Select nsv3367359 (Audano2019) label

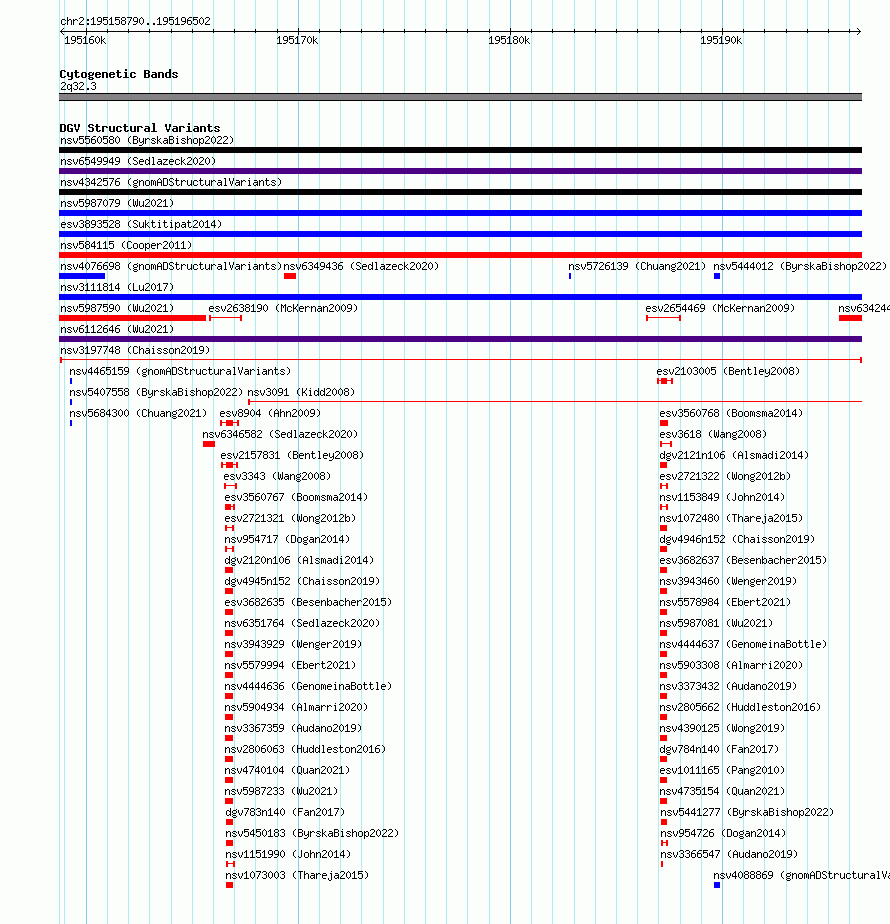[x=294, y=728]
